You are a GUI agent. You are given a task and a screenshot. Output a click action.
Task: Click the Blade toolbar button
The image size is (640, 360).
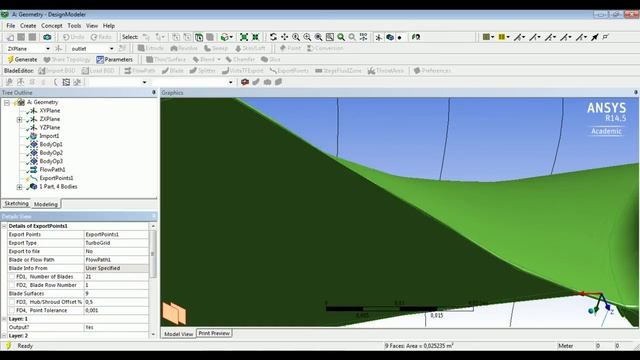pos(173,71)
